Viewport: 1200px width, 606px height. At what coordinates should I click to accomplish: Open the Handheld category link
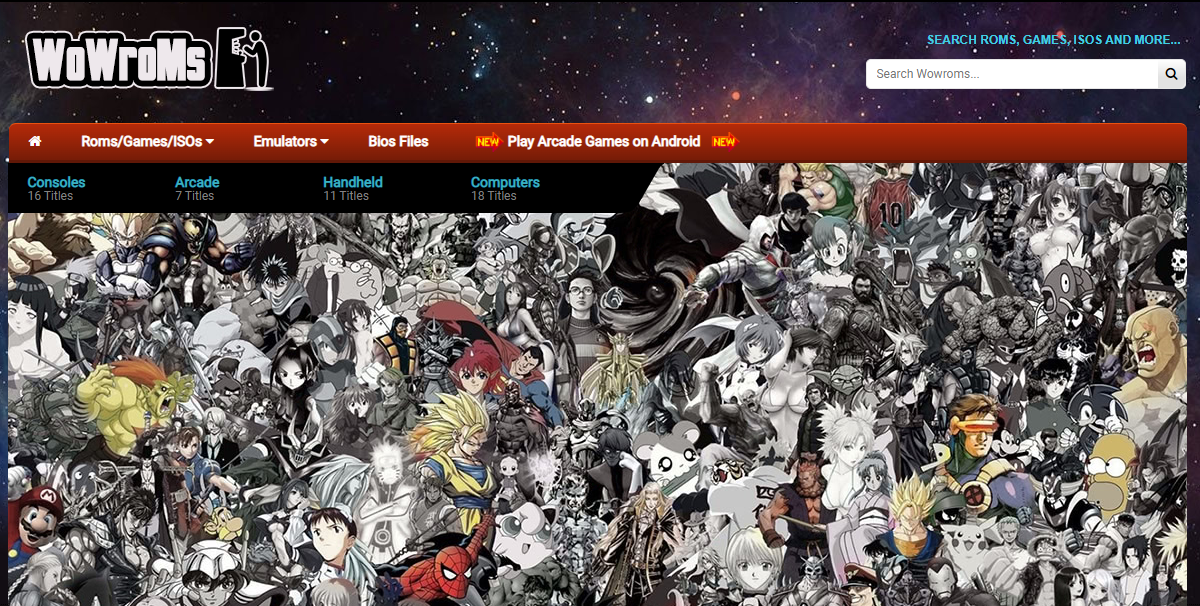point(353,182)
